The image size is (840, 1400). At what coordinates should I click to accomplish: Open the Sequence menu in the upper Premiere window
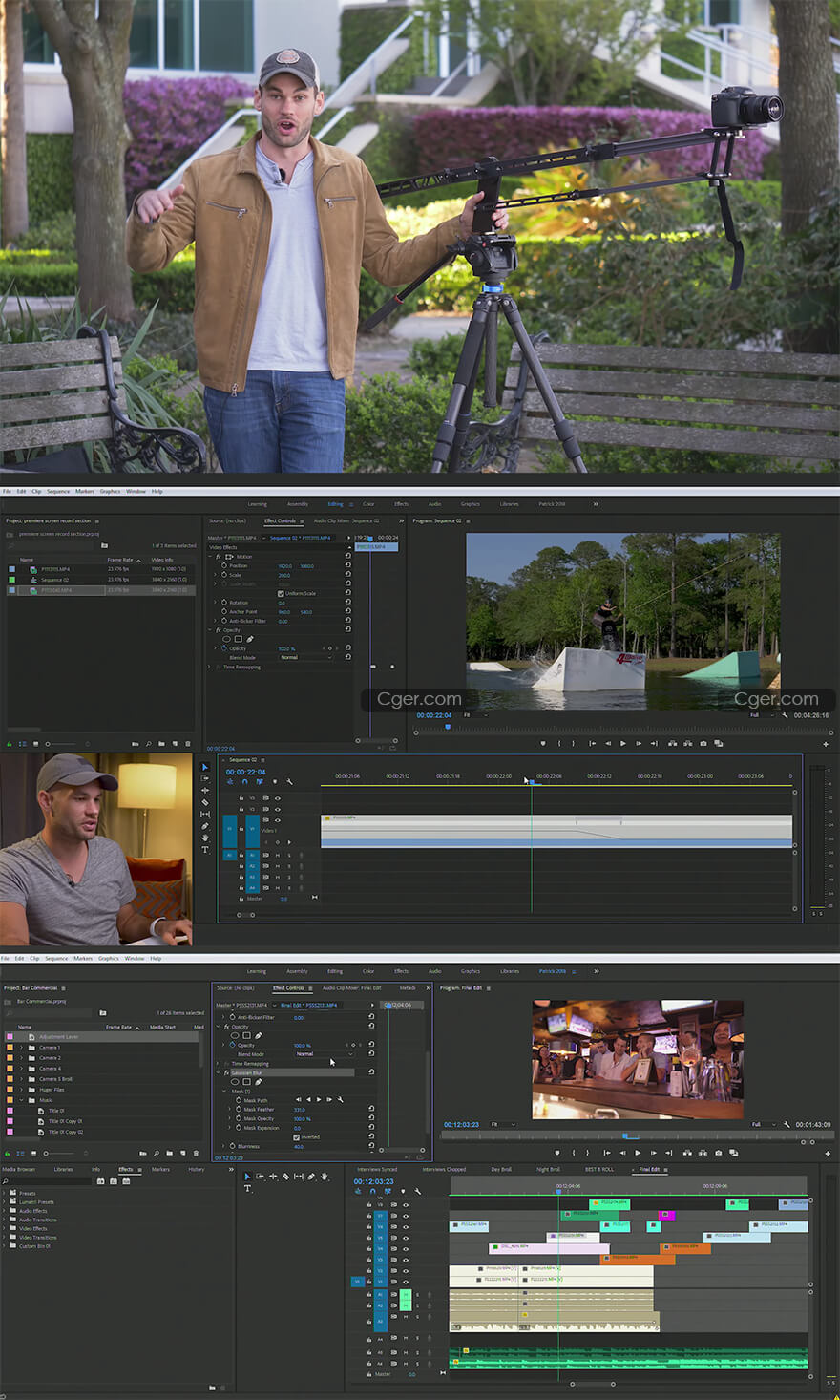(58, 491)
